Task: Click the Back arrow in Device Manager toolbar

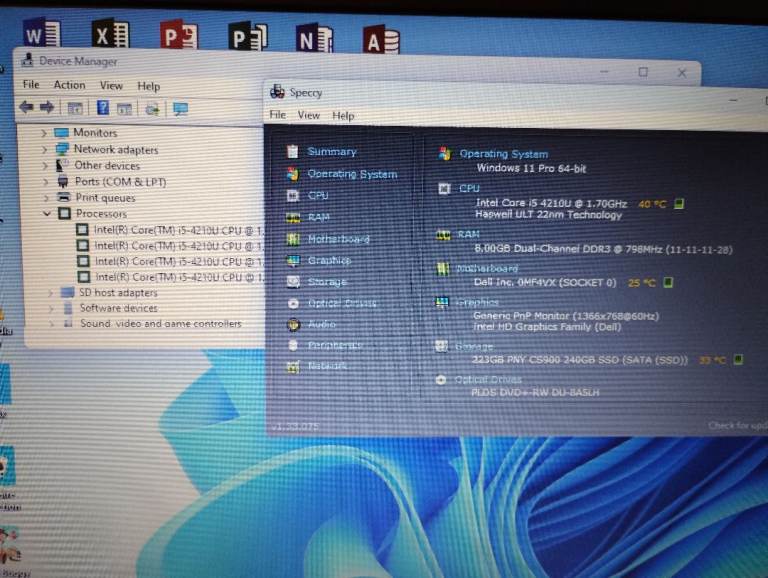Action: (26, 108)
